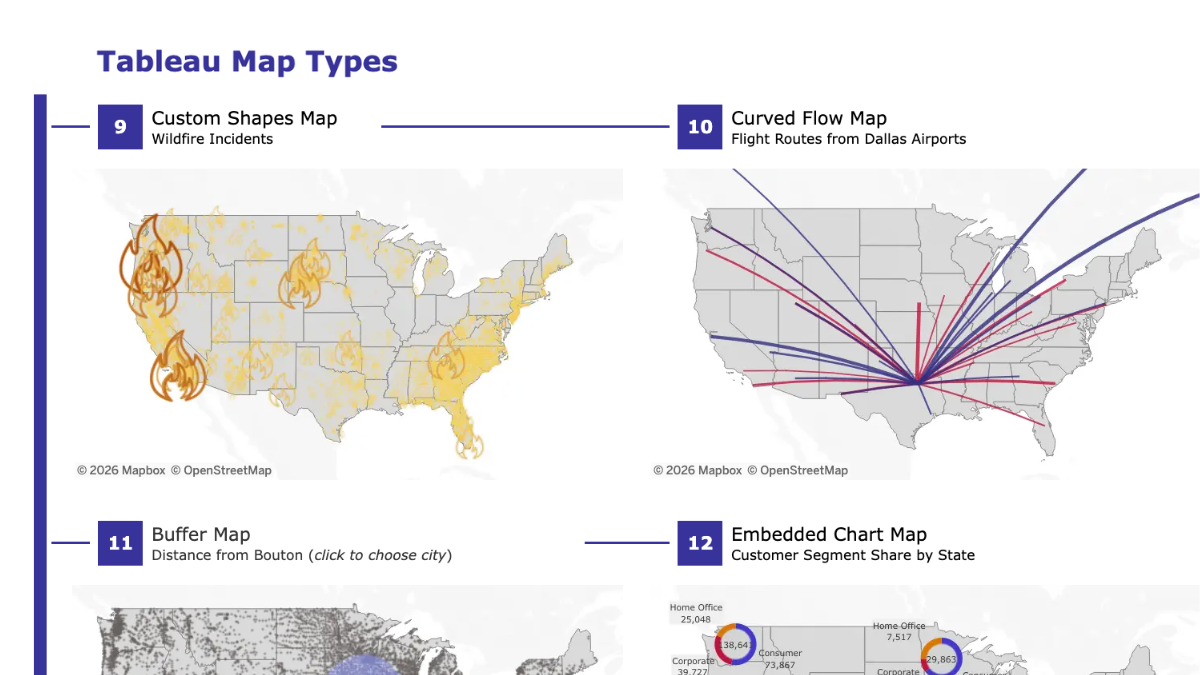Click the 'Tableau Map Types' title

[247, 62]
